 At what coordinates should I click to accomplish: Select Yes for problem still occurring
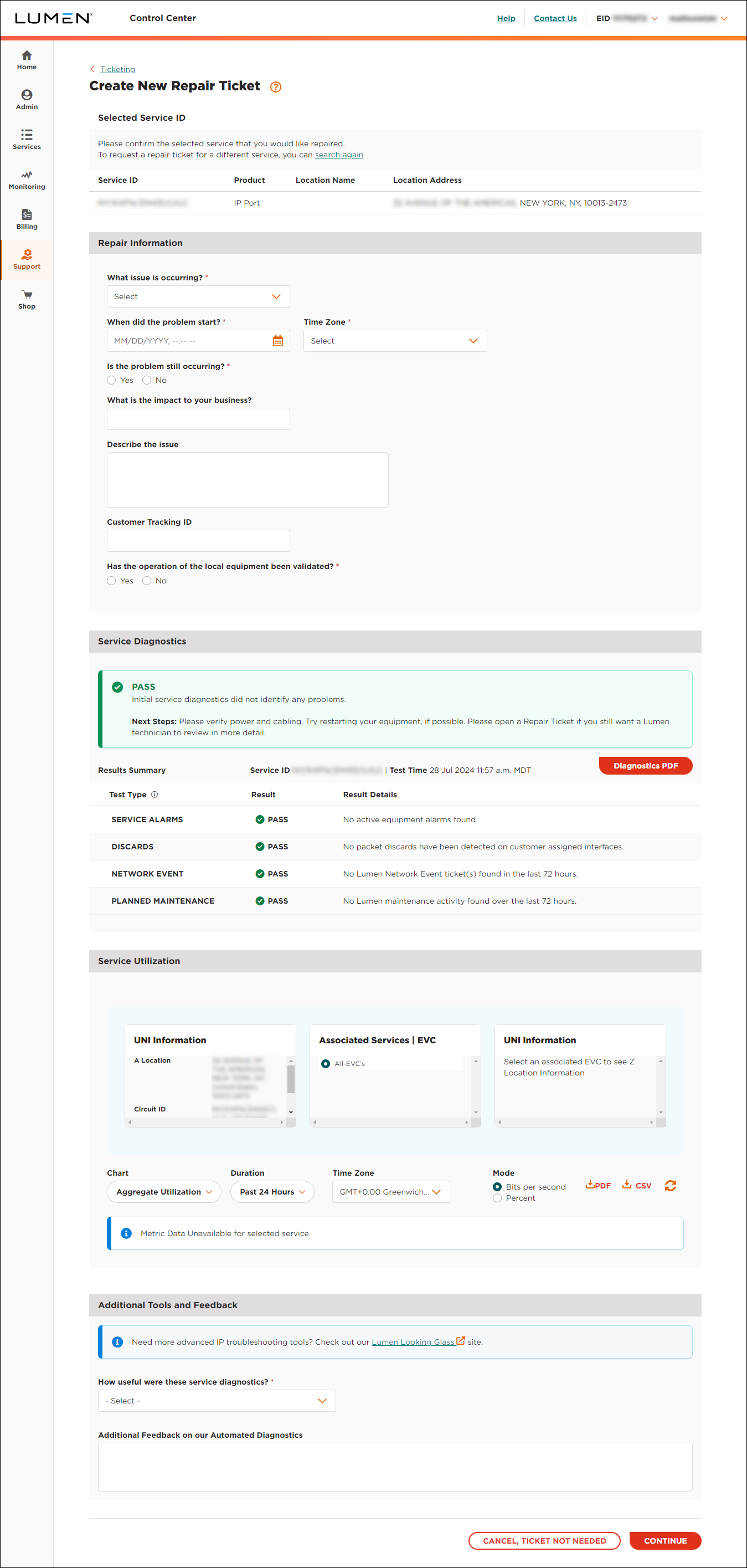pos(111,380)
